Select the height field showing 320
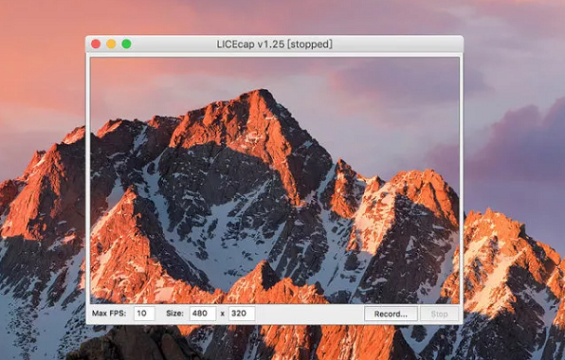The height and width of the screenshot is (360, 565). click(x=242, y=314)
